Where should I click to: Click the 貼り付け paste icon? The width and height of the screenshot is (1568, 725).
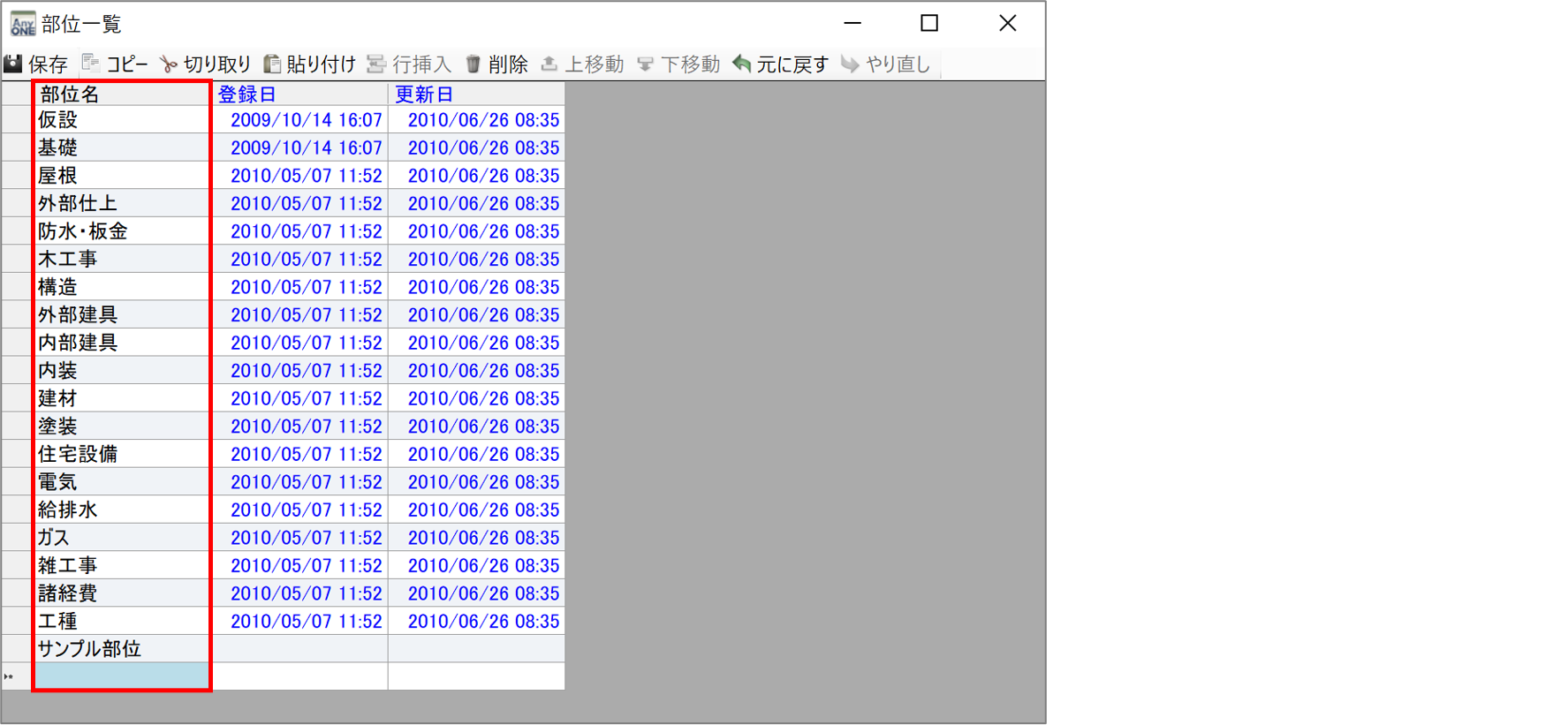tap(272, 64)
